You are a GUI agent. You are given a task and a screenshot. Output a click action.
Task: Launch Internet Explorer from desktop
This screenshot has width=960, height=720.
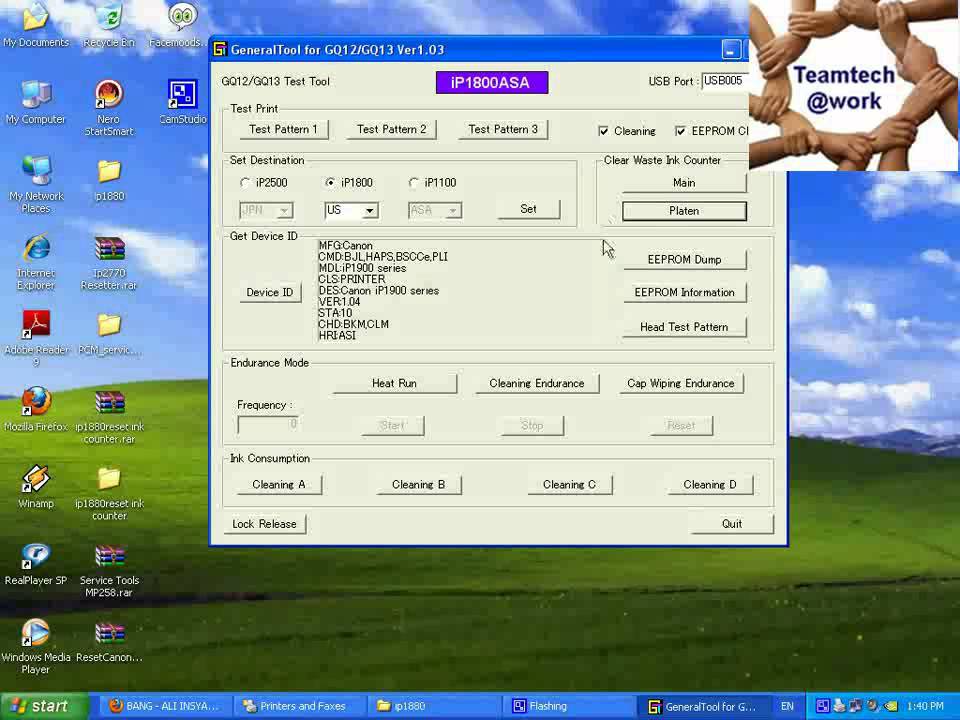pyautogui.click(x=36, y=262)
